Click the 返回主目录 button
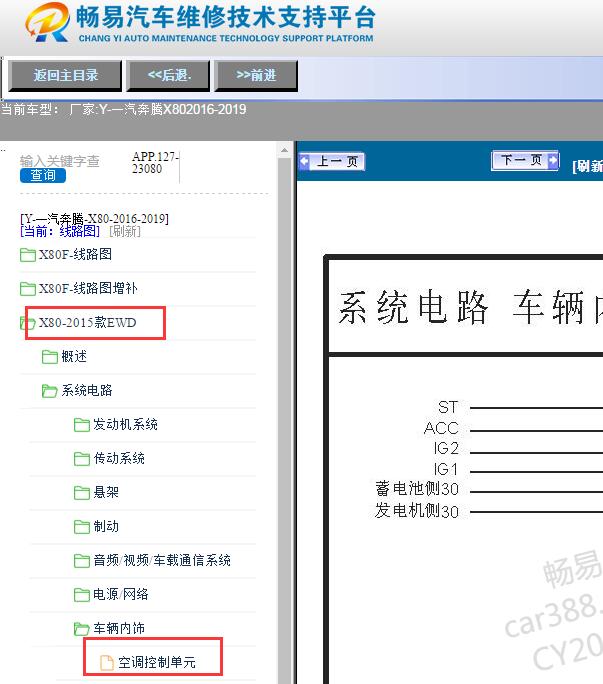The image size is (603, 684). coord(65,75)
